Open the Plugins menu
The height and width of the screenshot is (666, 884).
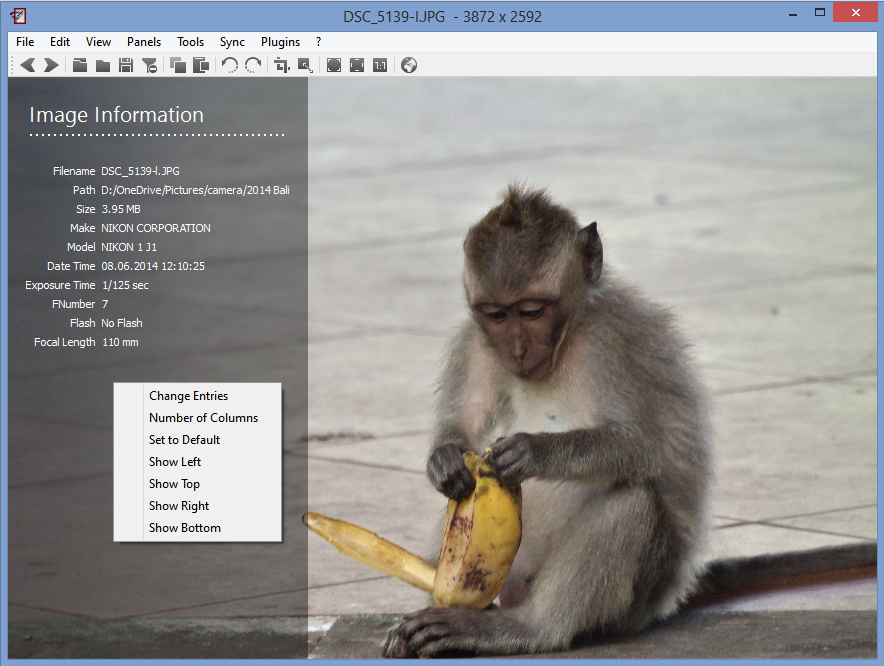(280, 42)
